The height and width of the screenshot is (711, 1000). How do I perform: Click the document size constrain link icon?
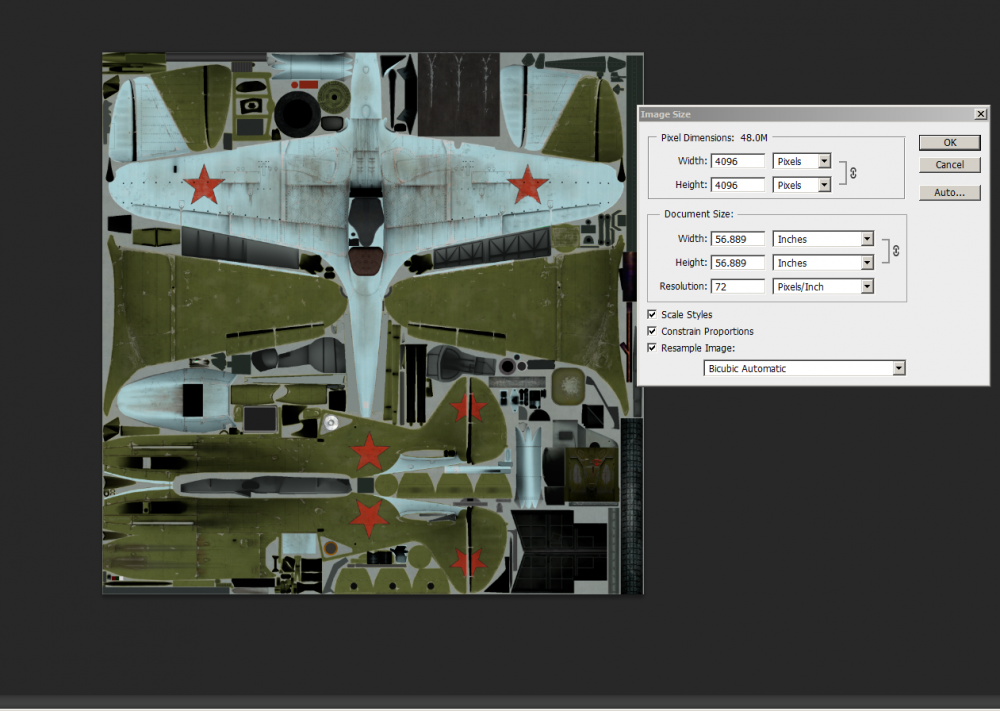coord(895,251)
